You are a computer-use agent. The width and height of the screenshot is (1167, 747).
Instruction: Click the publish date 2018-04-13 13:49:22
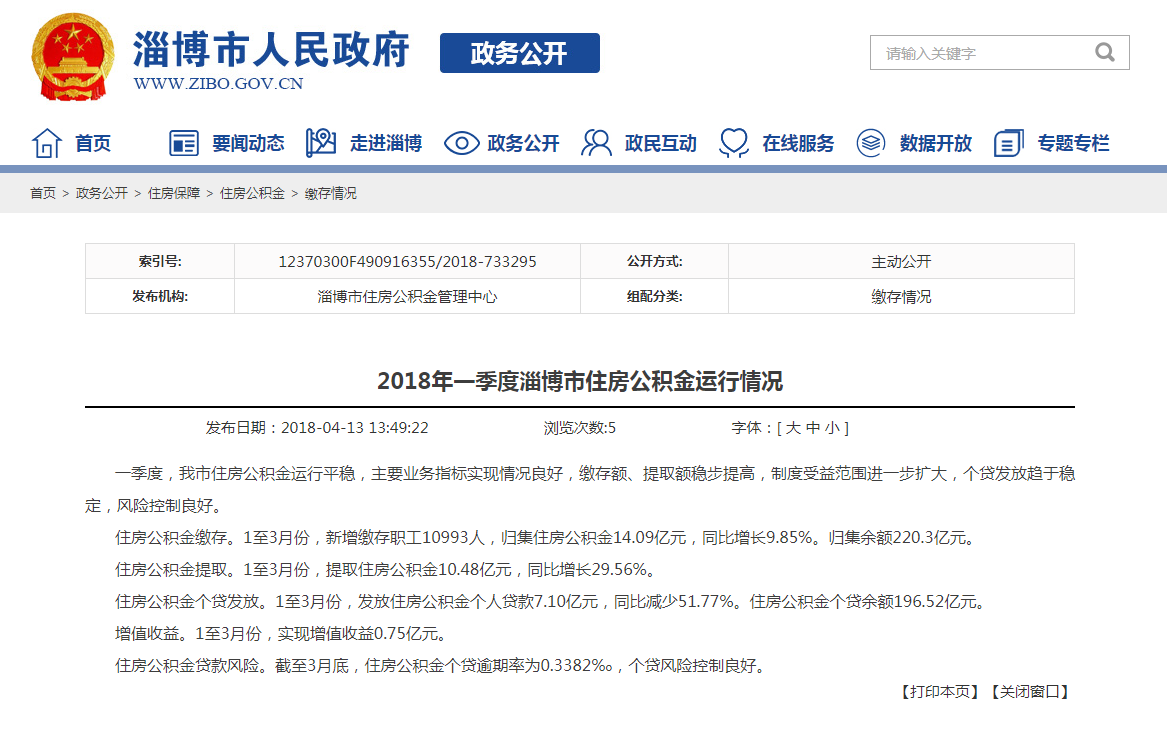pos(355,428)
